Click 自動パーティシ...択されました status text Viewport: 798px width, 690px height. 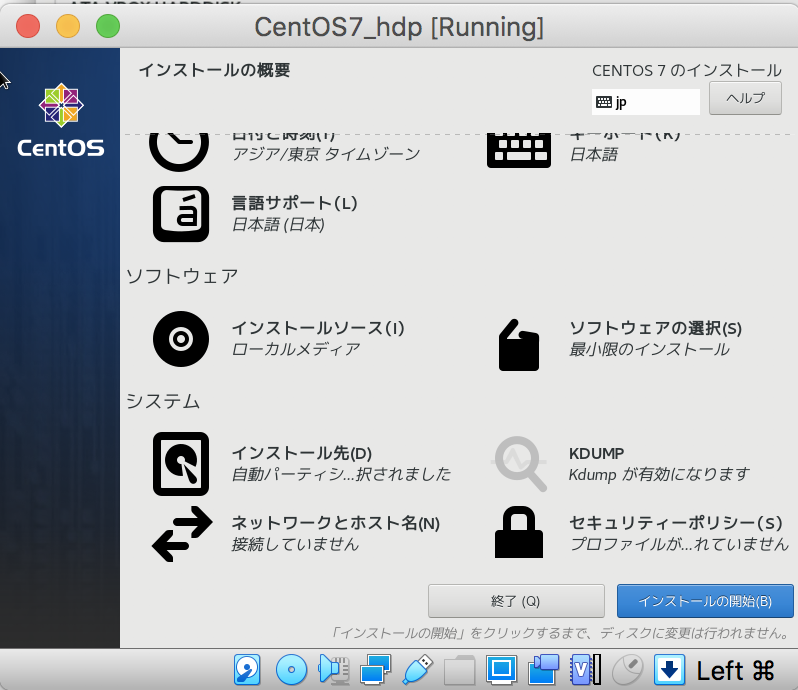[x=341, y=474]
